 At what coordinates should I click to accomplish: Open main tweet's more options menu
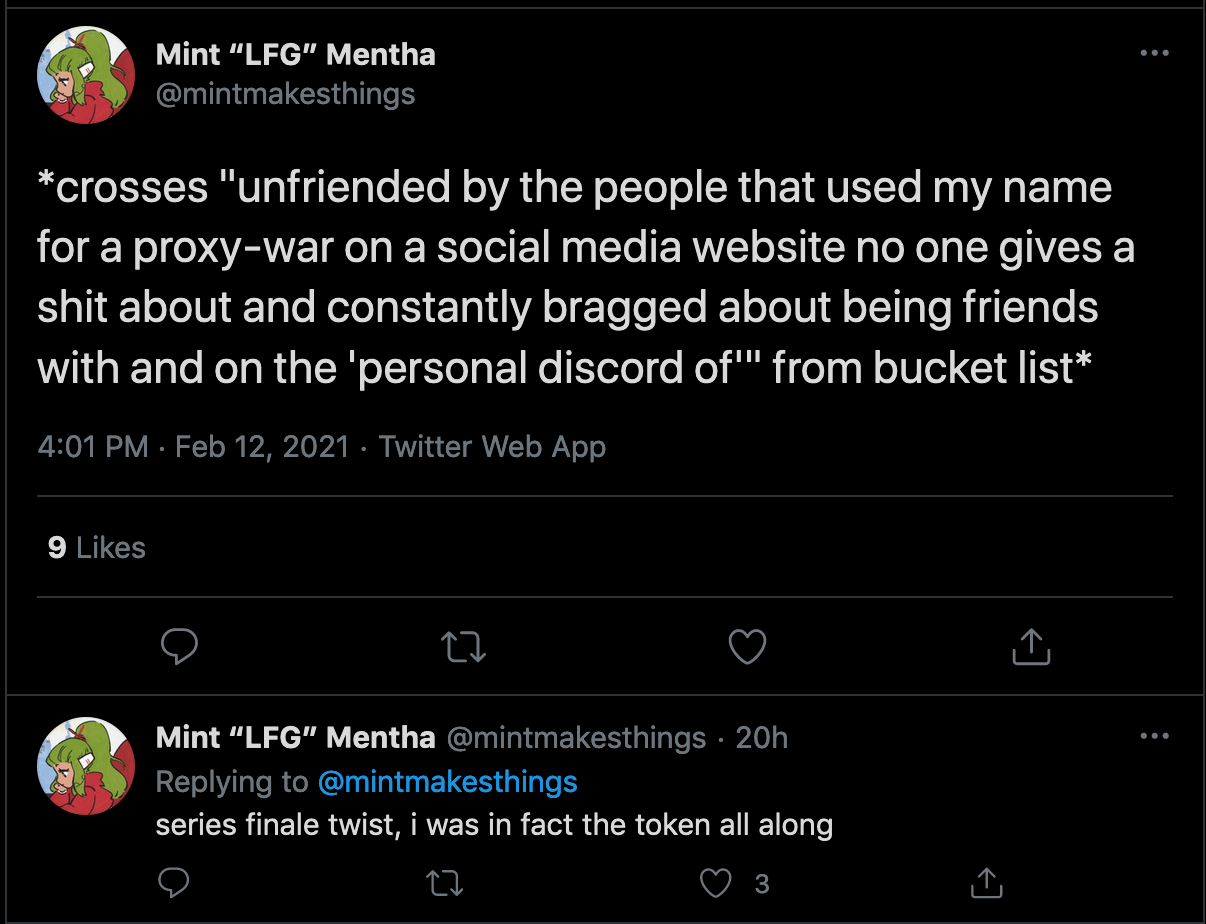pos(1154,53)
